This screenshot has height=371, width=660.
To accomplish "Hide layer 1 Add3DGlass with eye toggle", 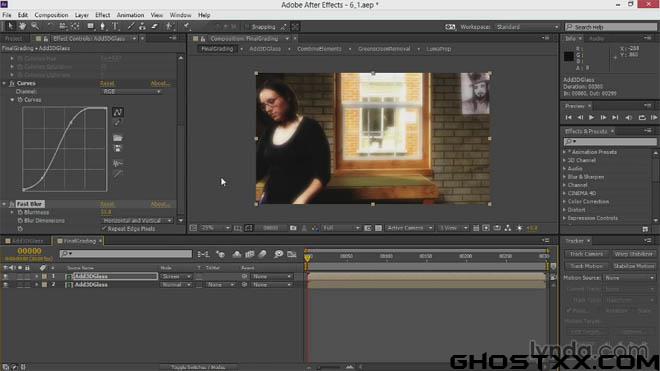I will coord(6,276).
